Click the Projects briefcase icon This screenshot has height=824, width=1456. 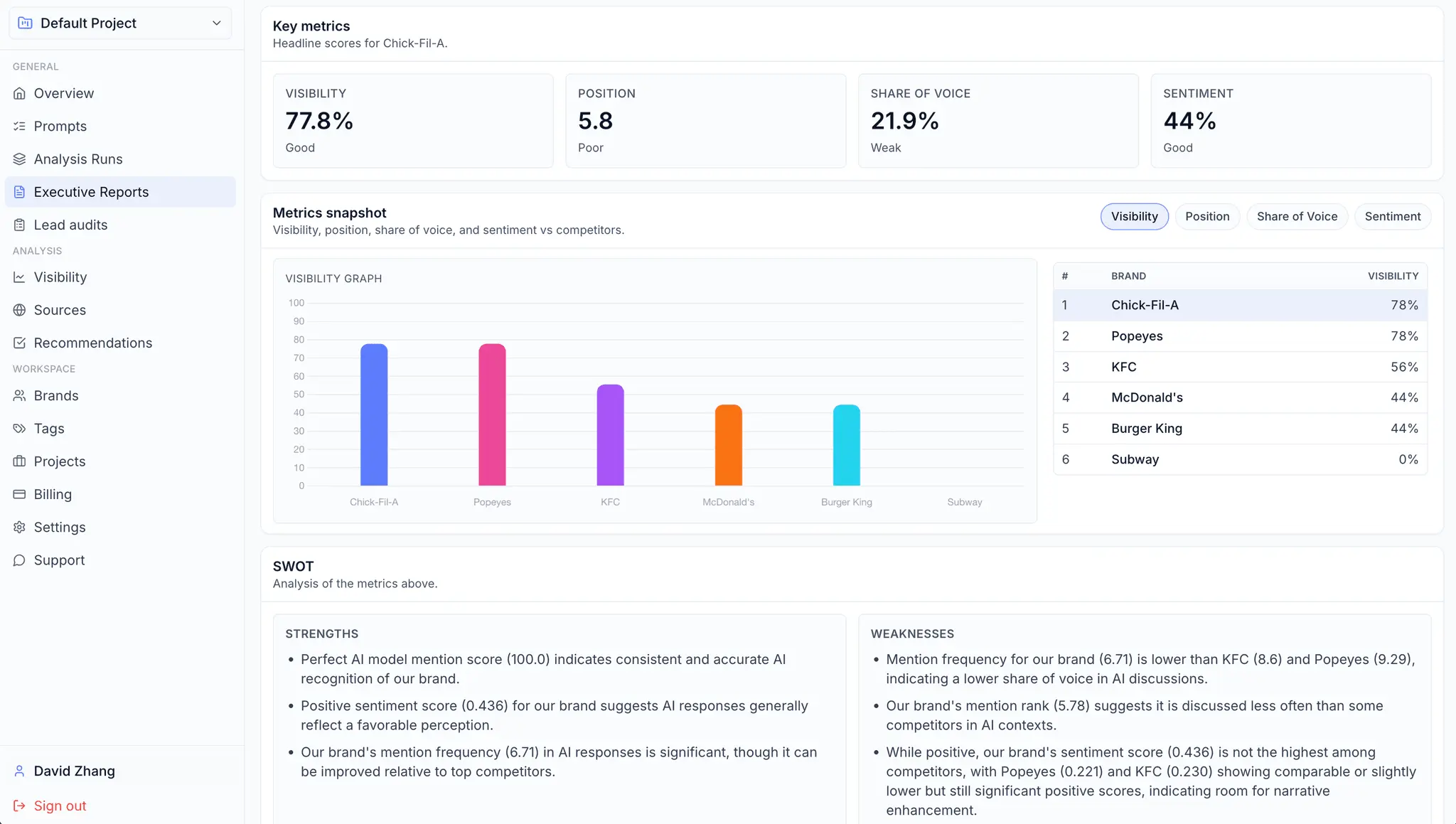[19, 461]
